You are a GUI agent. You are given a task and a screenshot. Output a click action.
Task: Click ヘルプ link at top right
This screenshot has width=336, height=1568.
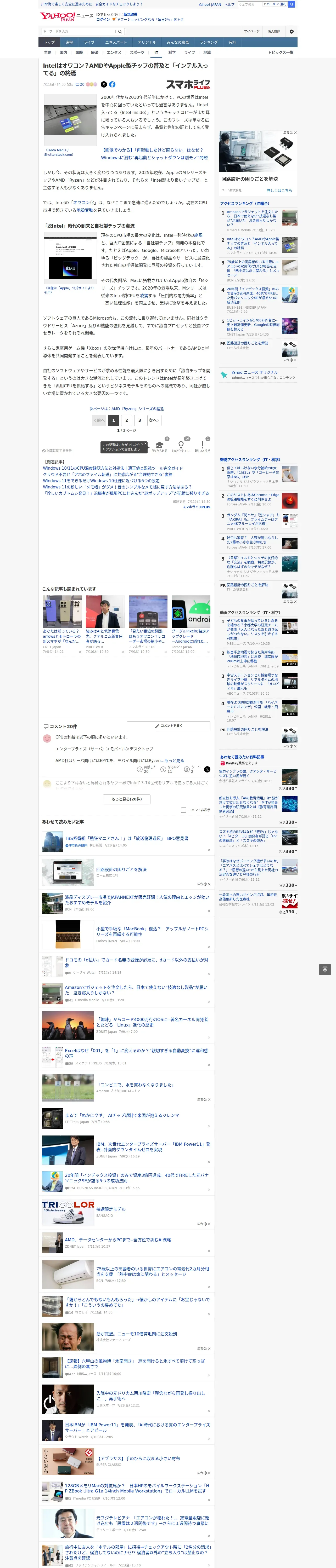click(229, 4)
